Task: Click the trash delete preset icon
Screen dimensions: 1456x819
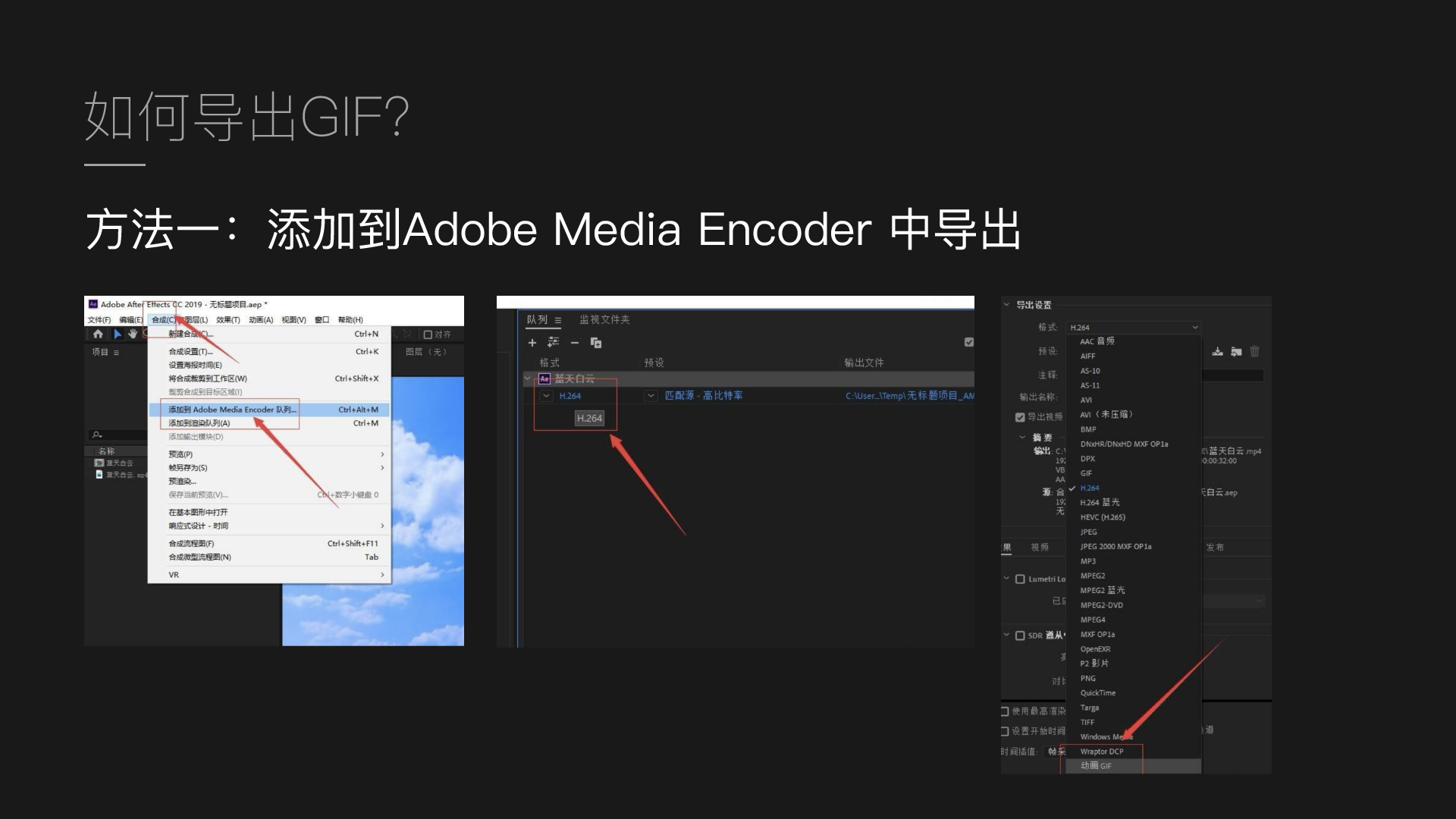Action: tap(1254, 351)
